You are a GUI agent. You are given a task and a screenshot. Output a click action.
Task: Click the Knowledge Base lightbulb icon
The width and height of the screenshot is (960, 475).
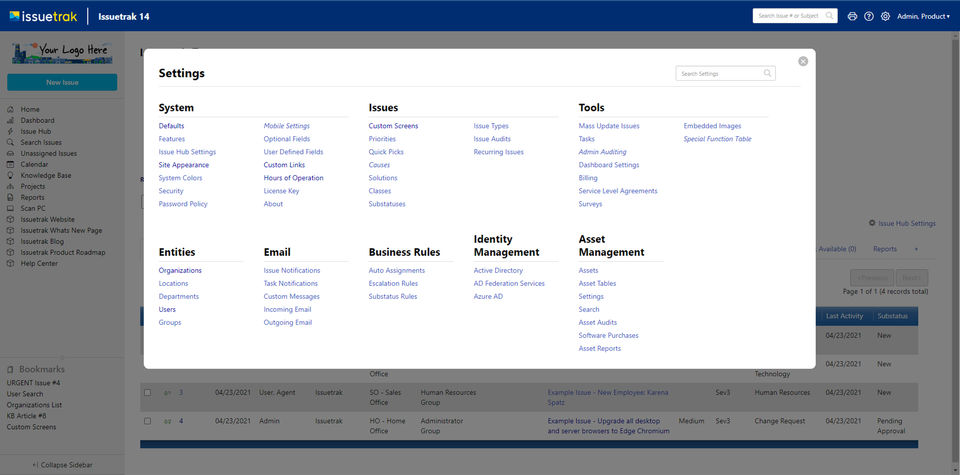(10, 176)
